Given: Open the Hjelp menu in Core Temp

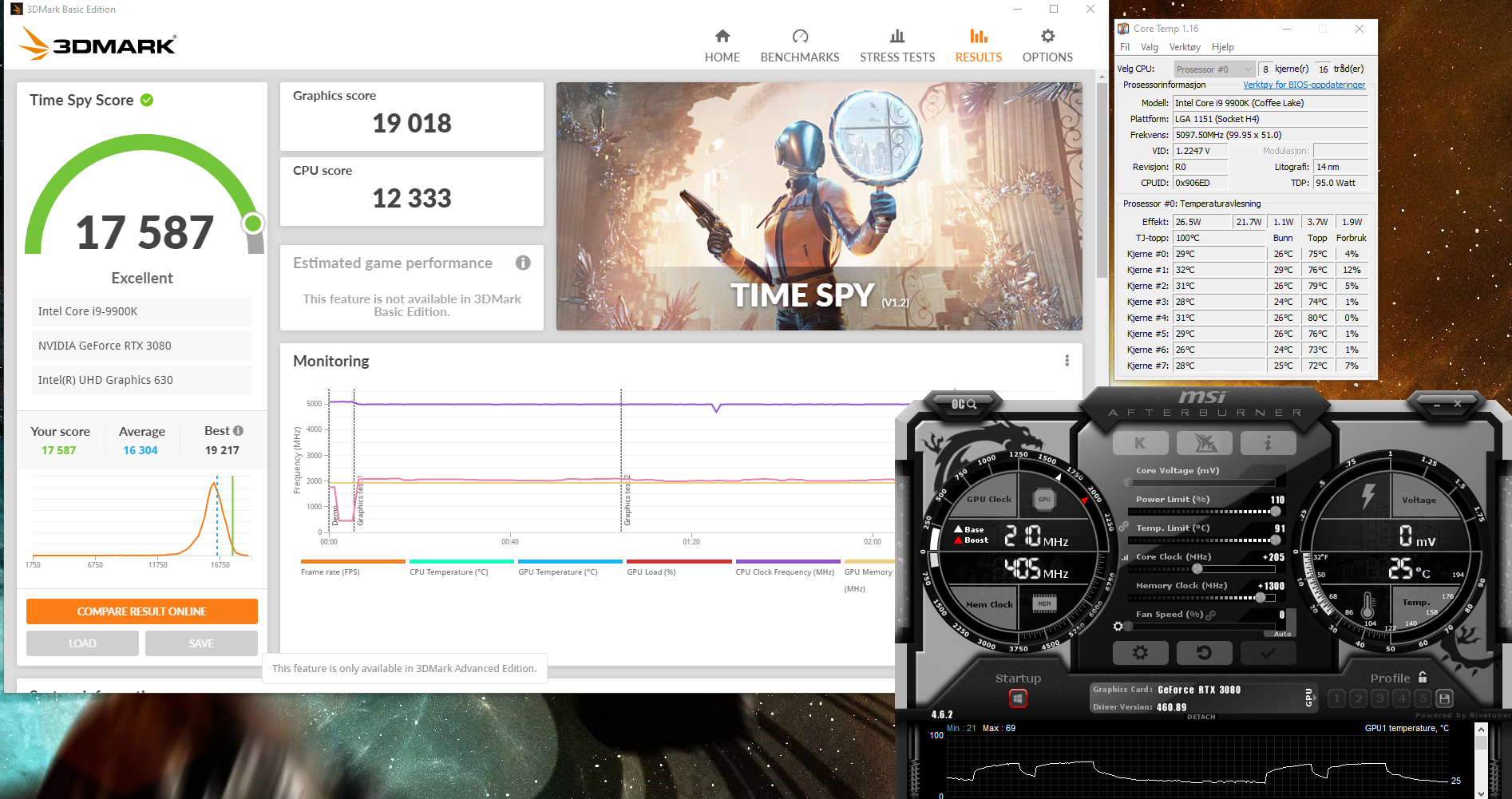Looking at the screenshot, I should tap(1222, 47).
